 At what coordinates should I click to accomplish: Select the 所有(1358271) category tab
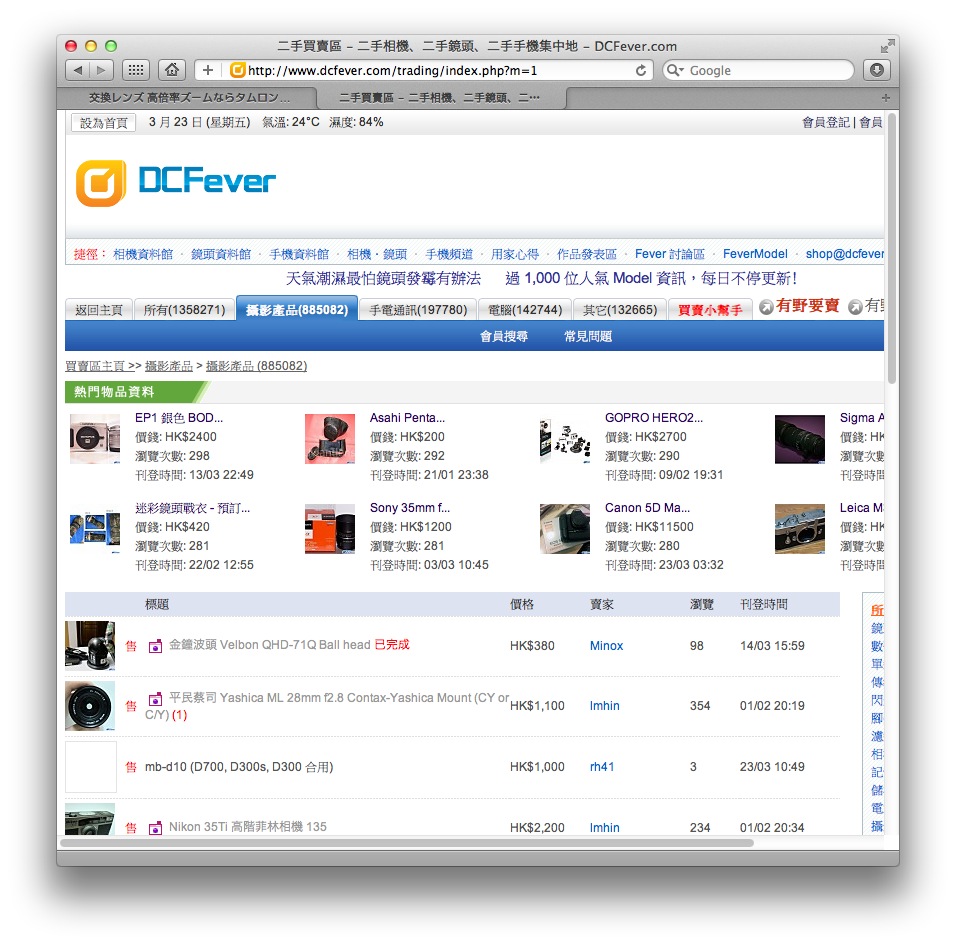click(184, 310)
